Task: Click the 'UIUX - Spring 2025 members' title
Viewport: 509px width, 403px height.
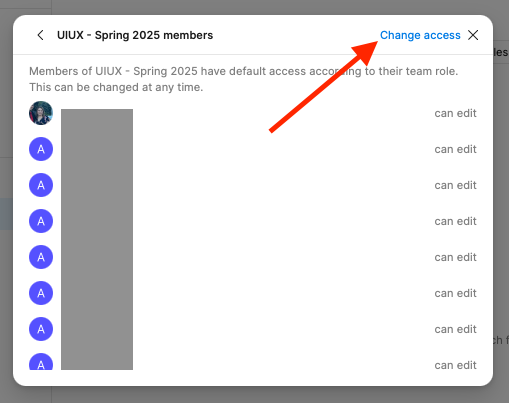Action: coord(135,35)
